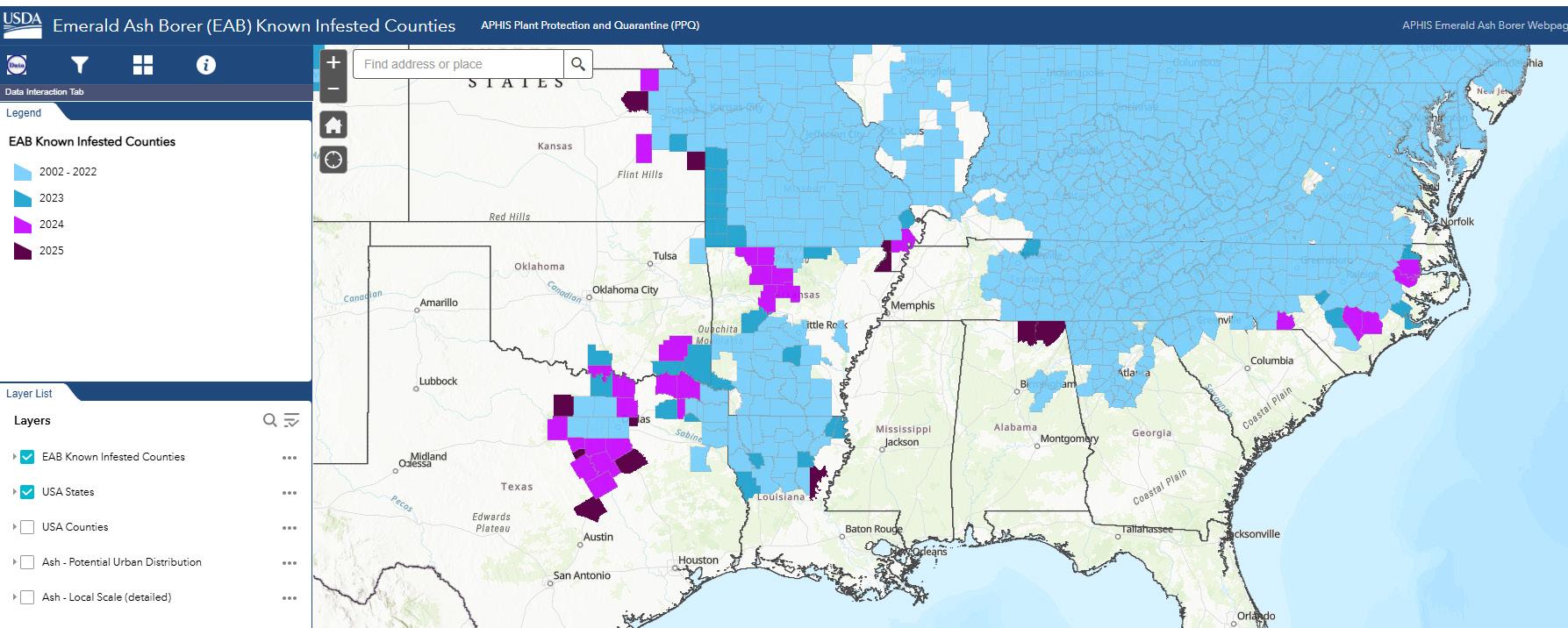Click the Lubbock map label

coord(438,381)
